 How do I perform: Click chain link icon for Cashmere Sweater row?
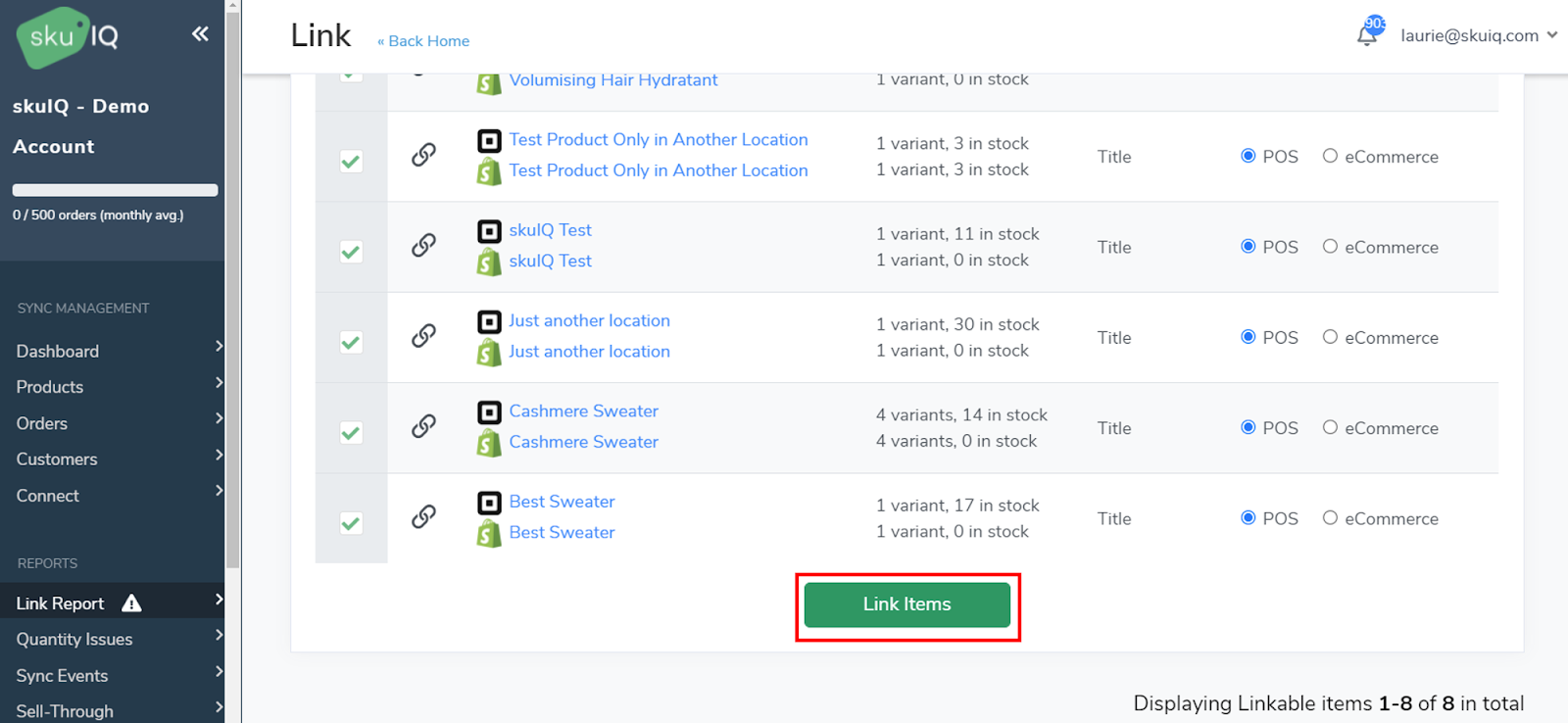click(423, 426)
